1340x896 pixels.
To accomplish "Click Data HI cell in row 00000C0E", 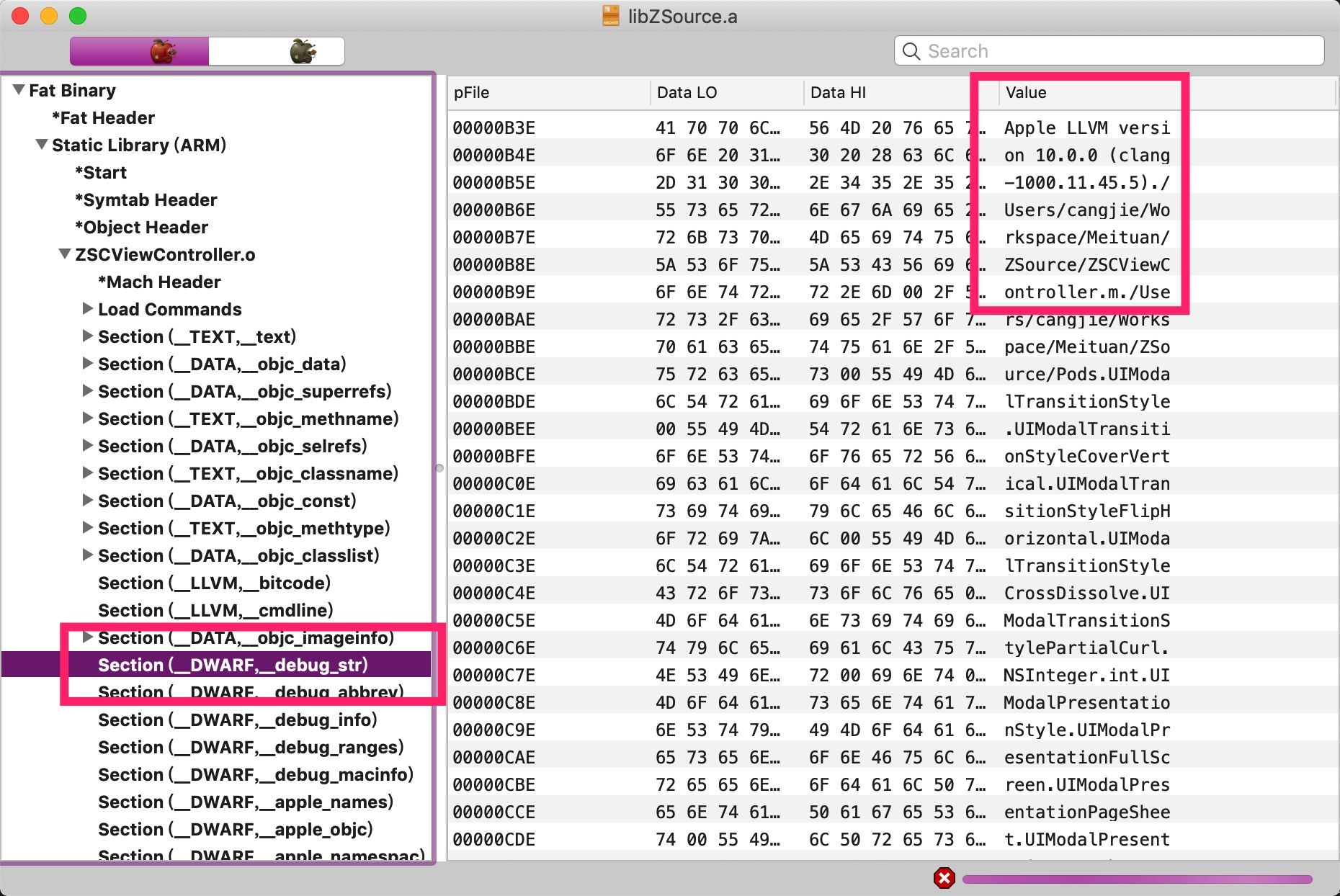I will [x=898, y=483].
